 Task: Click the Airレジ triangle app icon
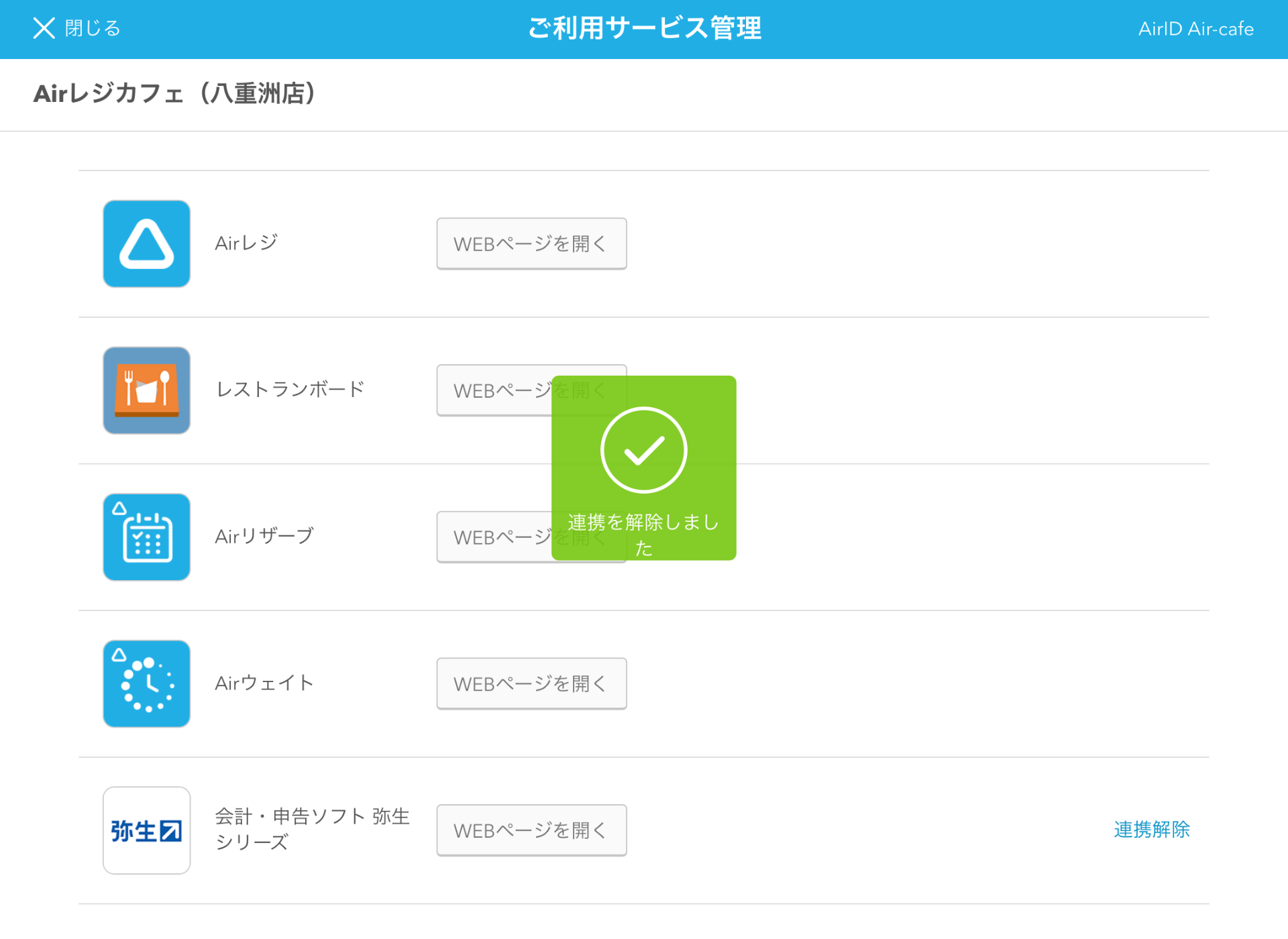(x=146, y=243)
